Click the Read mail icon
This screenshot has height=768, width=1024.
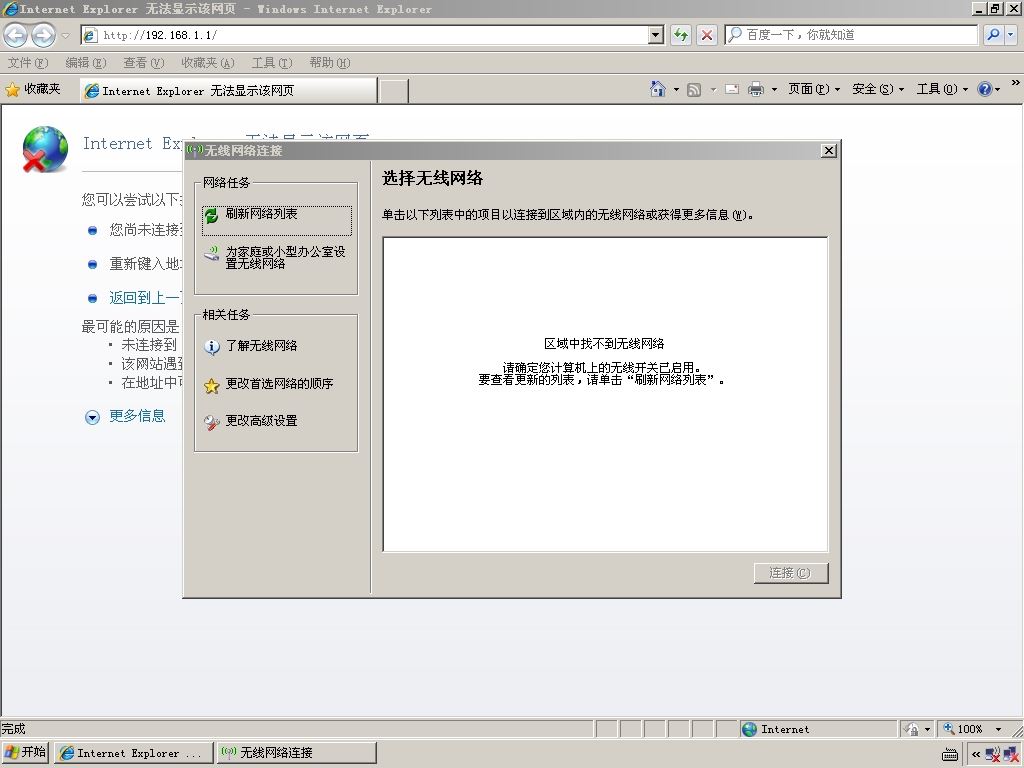pos(732,89)
